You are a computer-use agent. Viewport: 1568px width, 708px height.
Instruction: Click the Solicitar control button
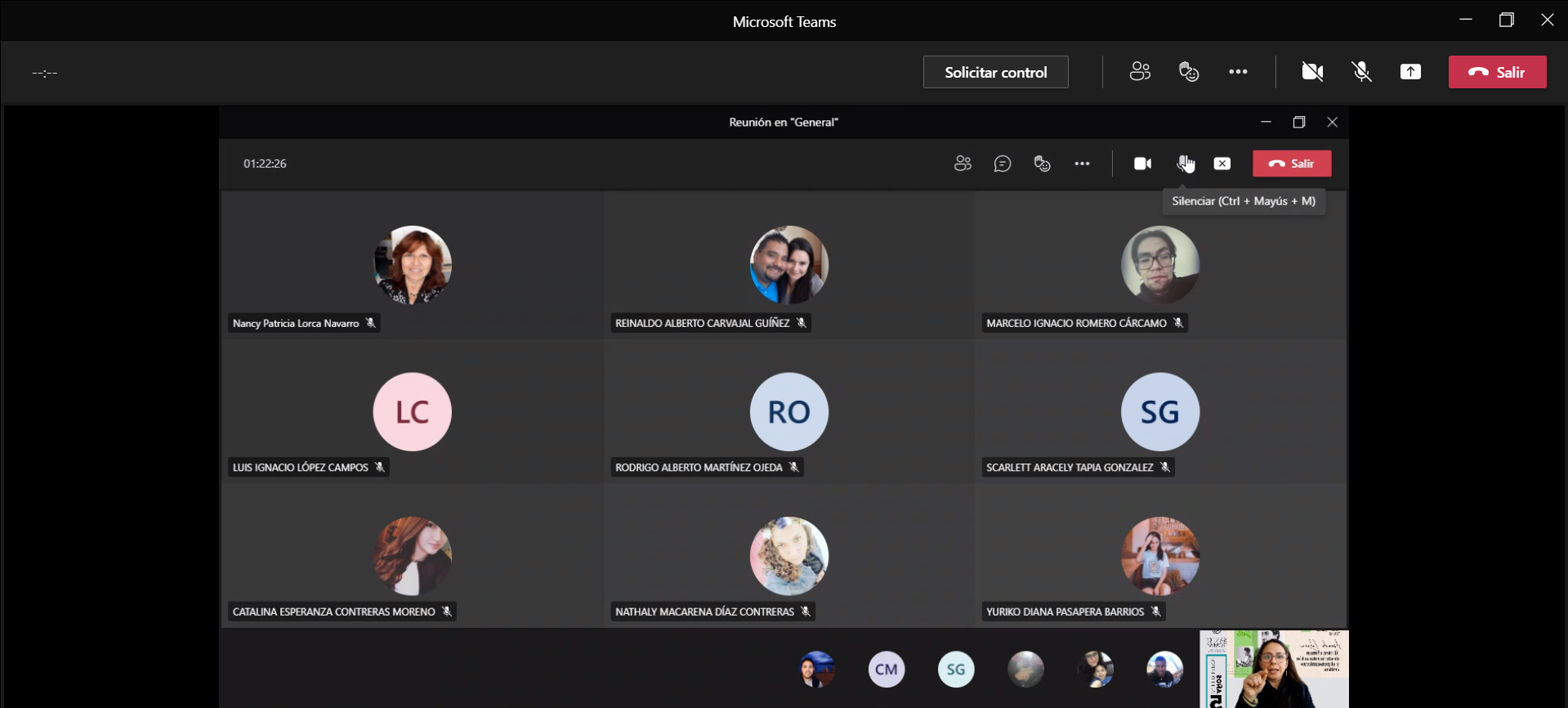tap(995, 72)
